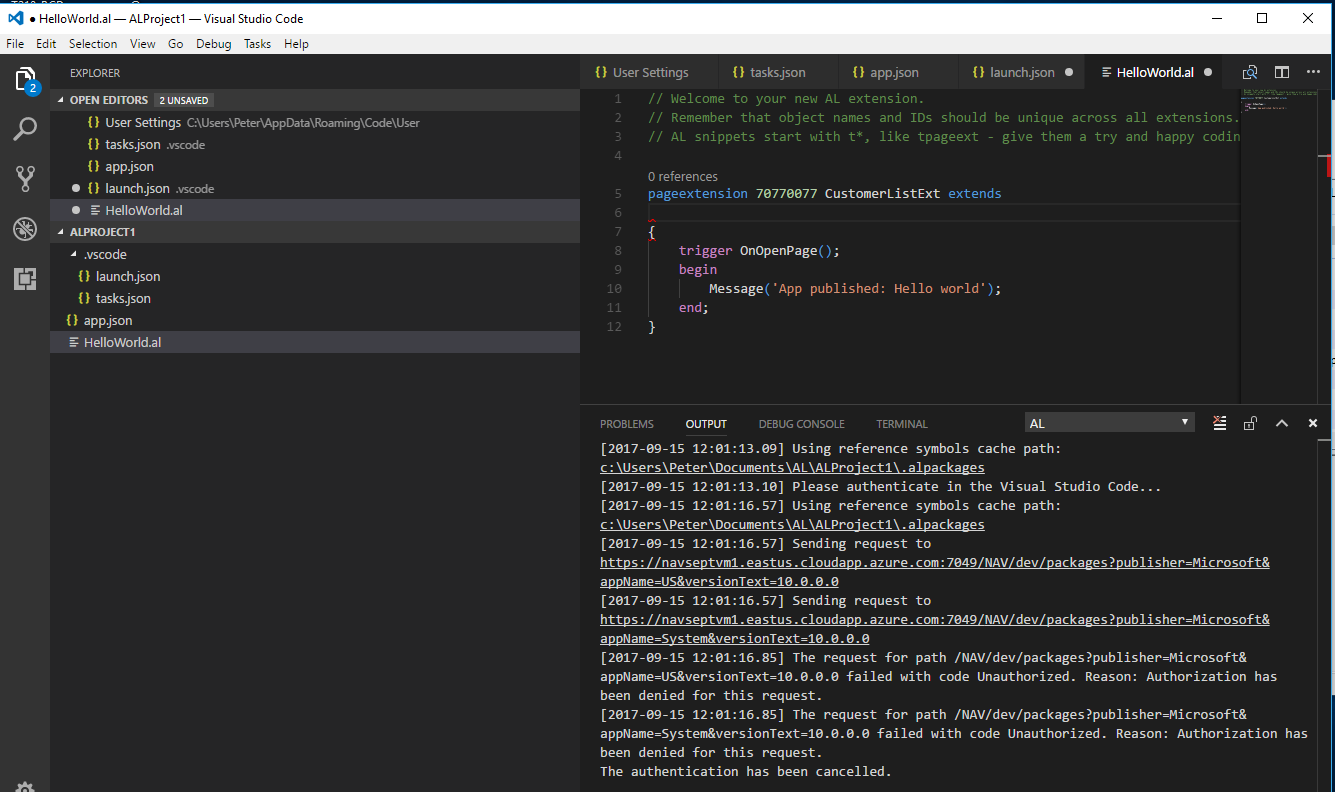Open the Explorer view
This screenshot has width=1335, height=792.
[25, 80]
